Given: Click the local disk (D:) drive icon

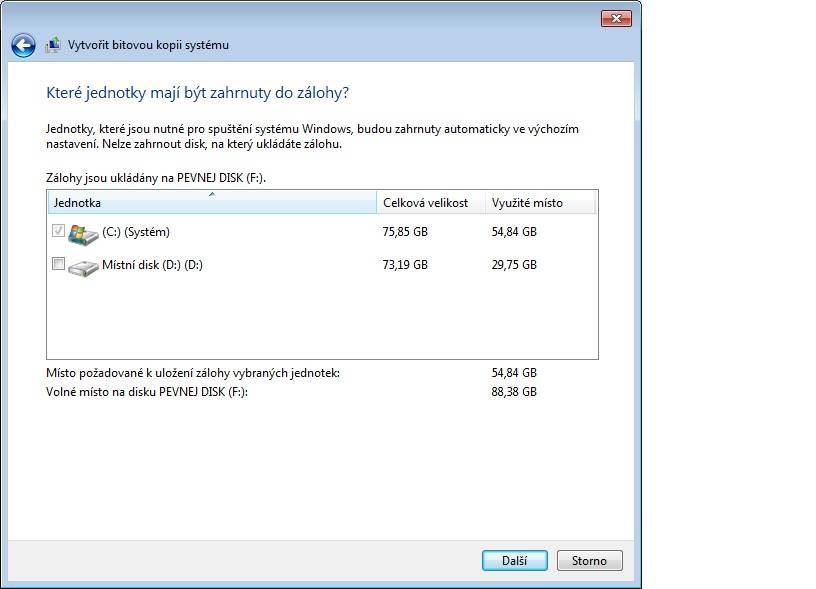Looking at the screenshot, I should point(83,267).
